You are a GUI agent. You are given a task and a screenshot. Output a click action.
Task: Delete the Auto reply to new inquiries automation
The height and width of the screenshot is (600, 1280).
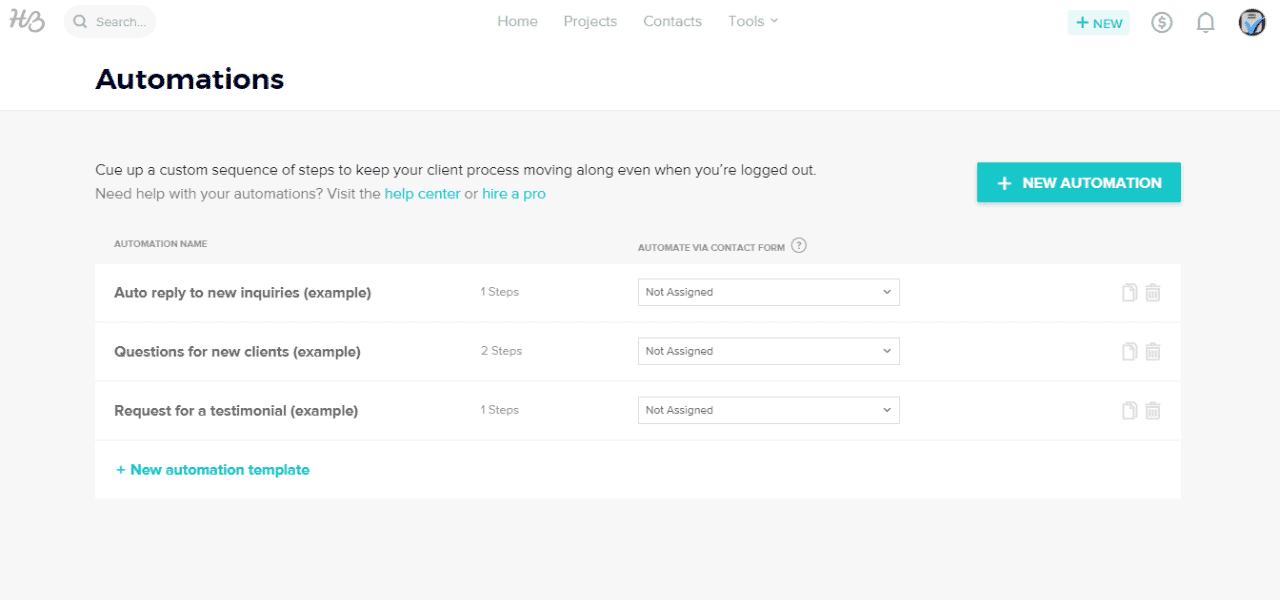pyautogui.click(x=1153, y=293)
